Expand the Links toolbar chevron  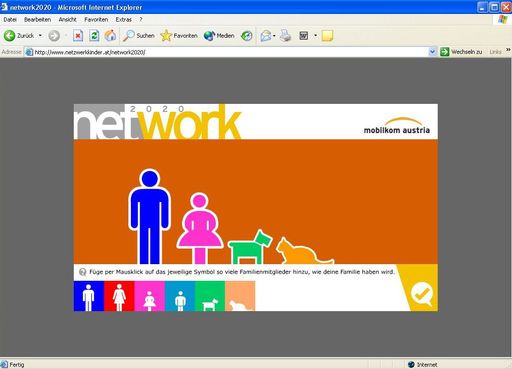coord(508,50)
